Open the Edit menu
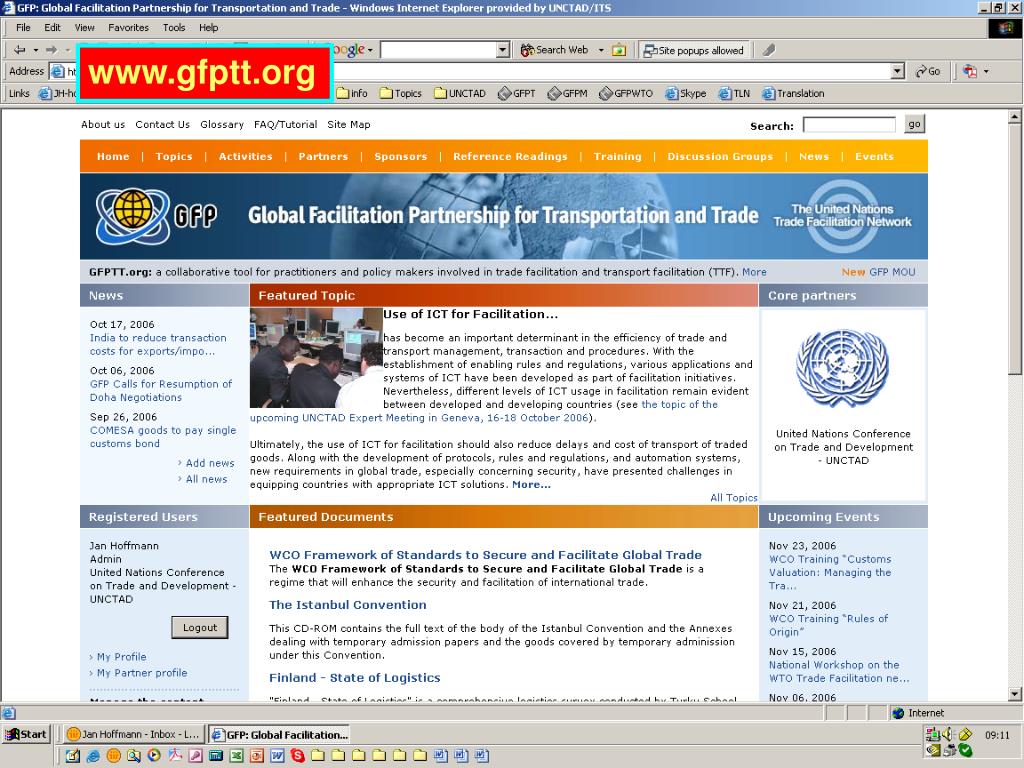This screenshot has width=1024, height=768. coord(52,27)
